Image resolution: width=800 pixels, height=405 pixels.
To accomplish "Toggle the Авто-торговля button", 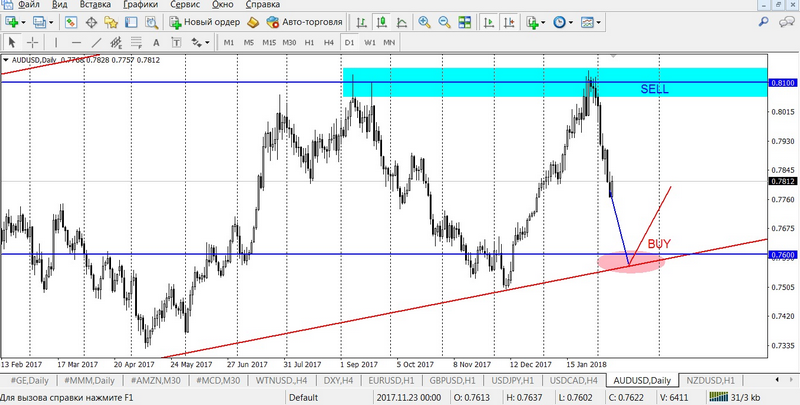I will [305, 21].
